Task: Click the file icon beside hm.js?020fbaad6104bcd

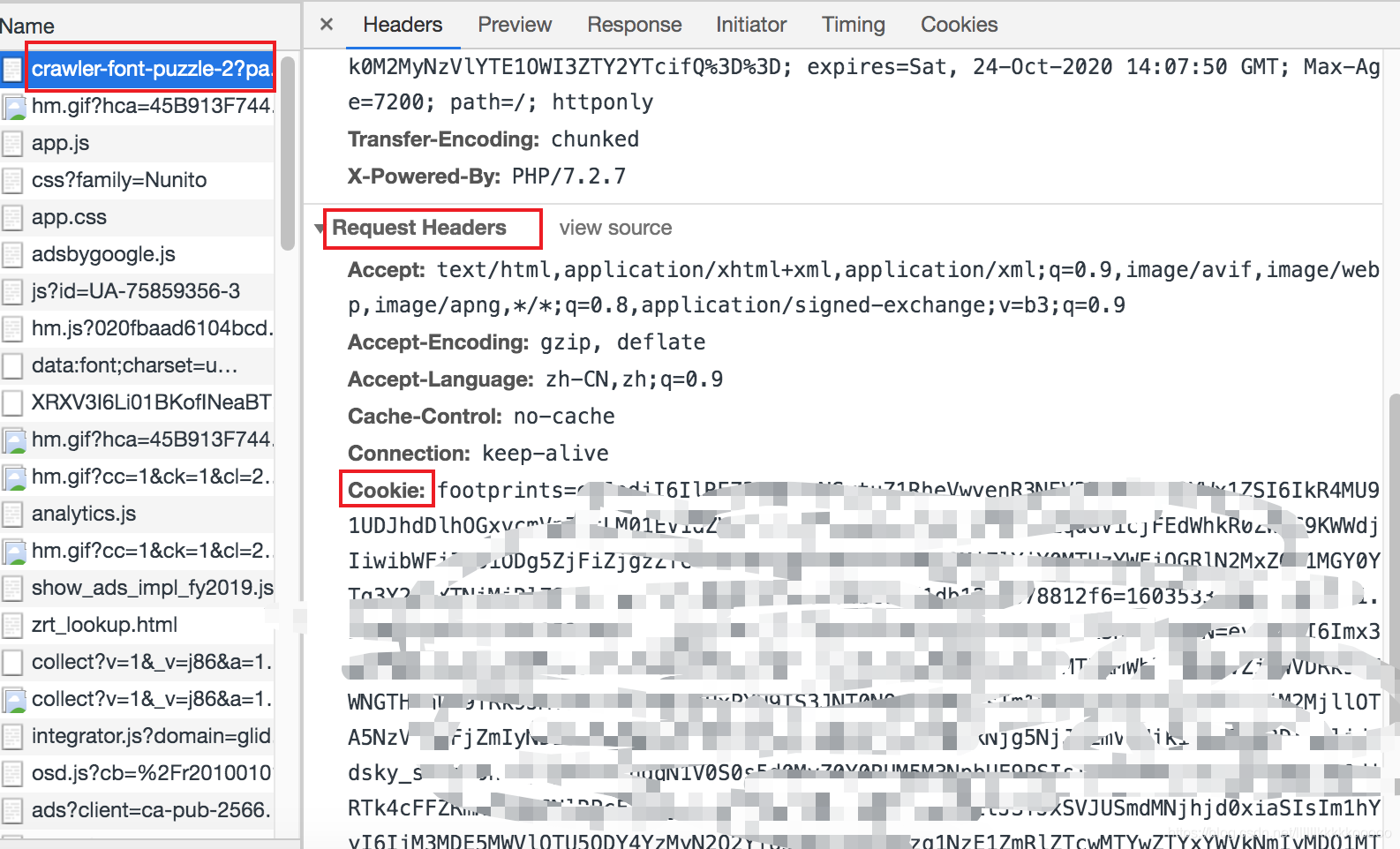Action: coord(12,328)
